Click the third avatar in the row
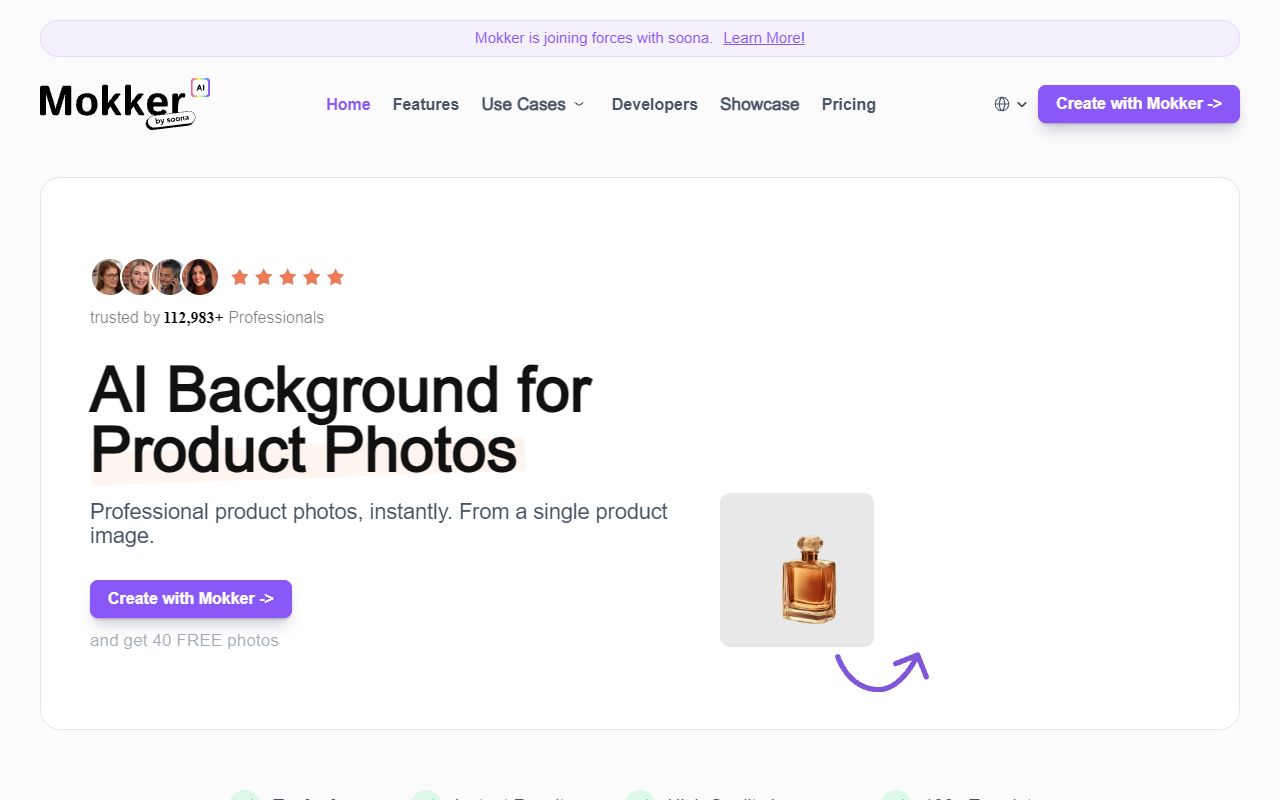 [169, 277]
